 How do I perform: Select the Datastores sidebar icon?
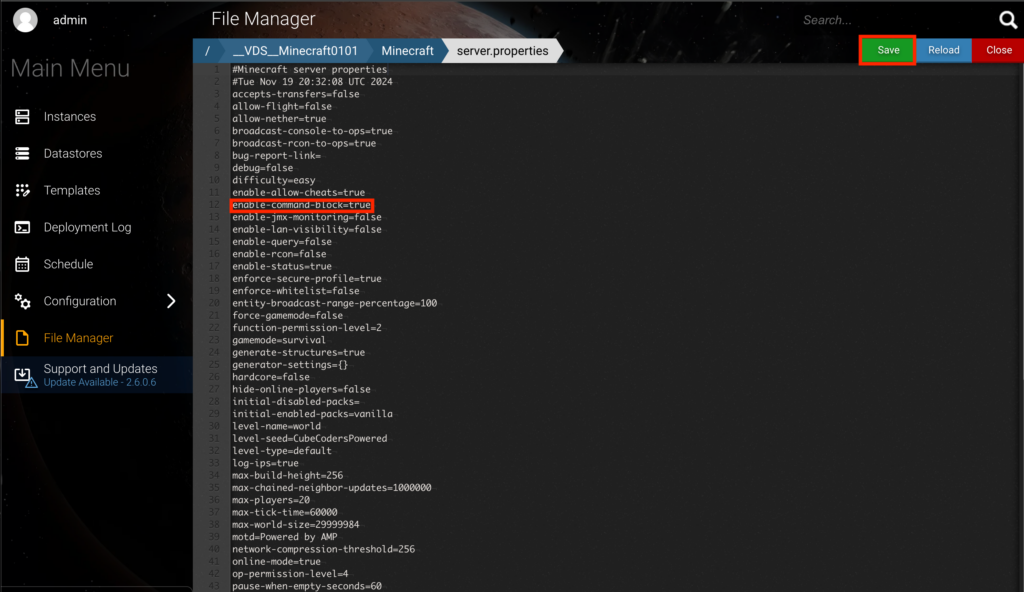point(22,153)
